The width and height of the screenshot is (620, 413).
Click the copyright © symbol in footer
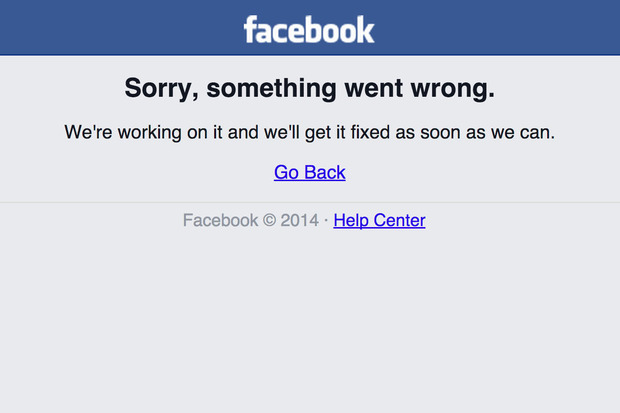coord(269,220)
